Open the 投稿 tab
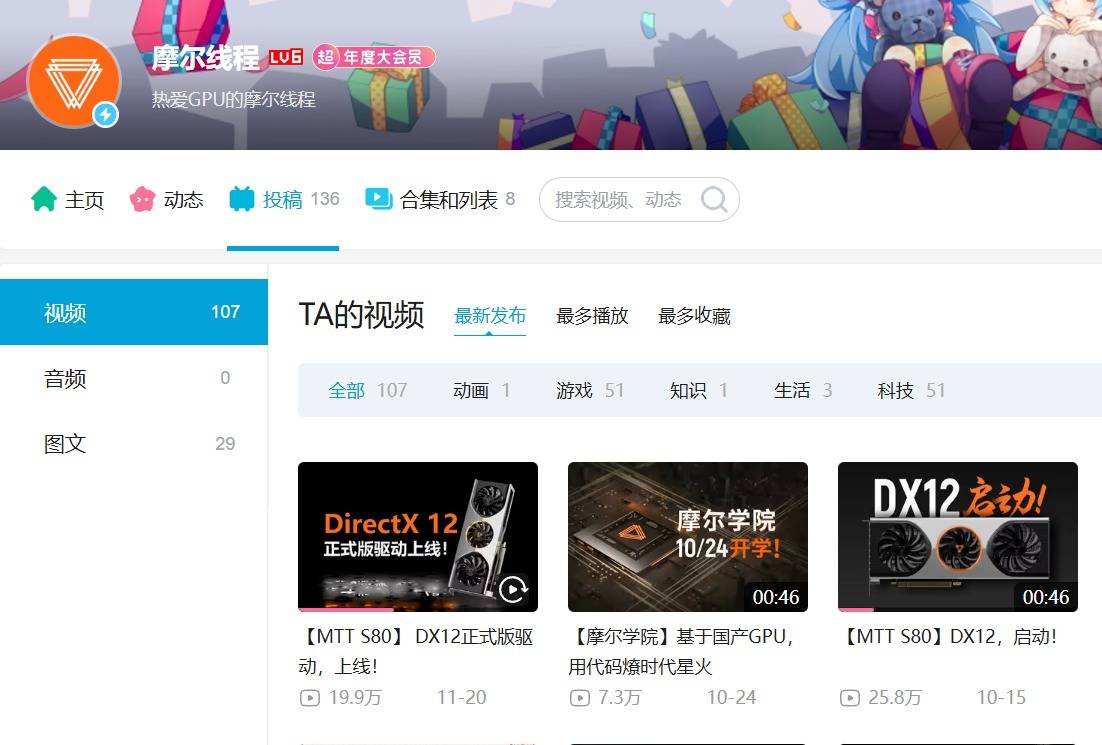This screenshot has height=745, width=1102. click(283, 200)
